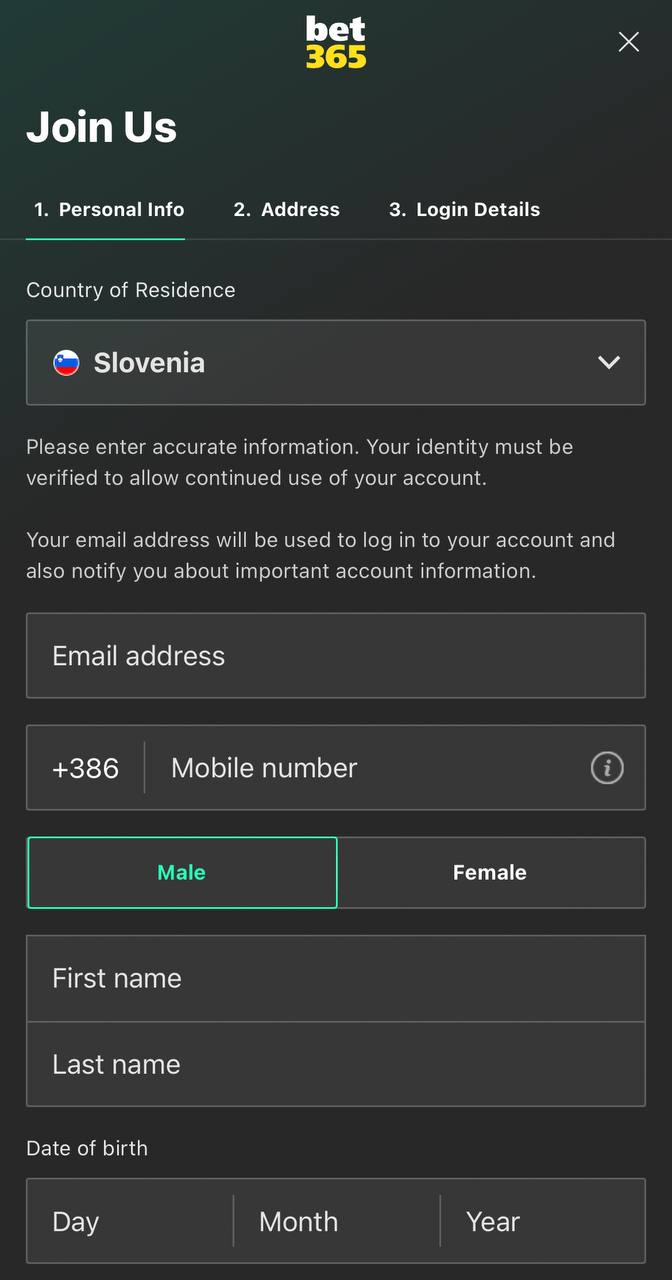This screenshot has width=672, height=1280.
Task: Close the Join Us form
Action: (628, 42)
